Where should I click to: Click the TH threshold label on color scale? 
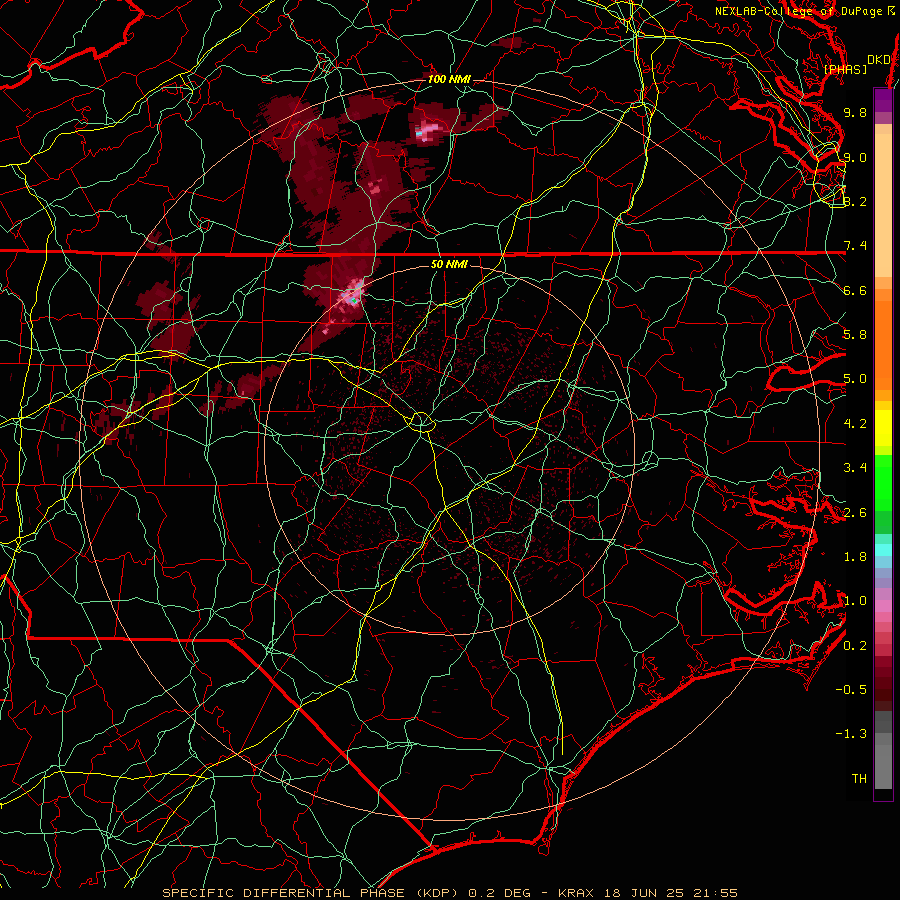click(x=859, y=779)
